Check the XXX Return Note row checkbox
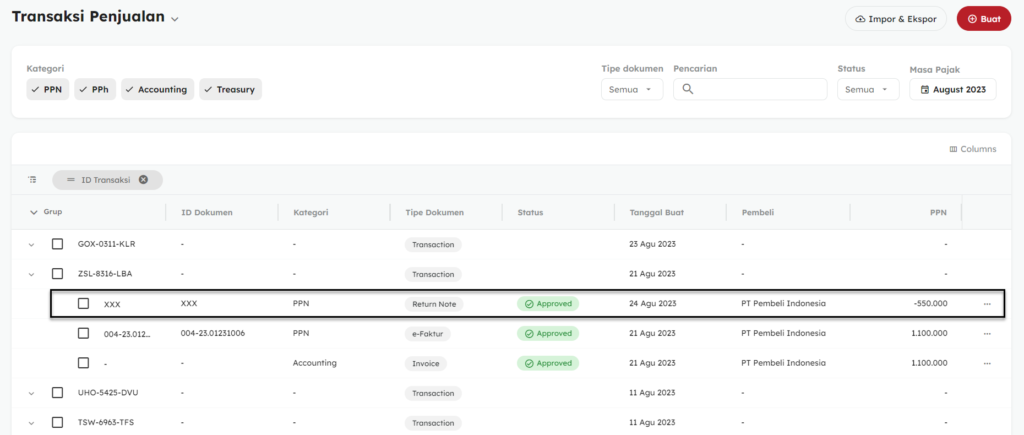The width and height of the screenshot is (1024, 435). [x=83, y=304]
